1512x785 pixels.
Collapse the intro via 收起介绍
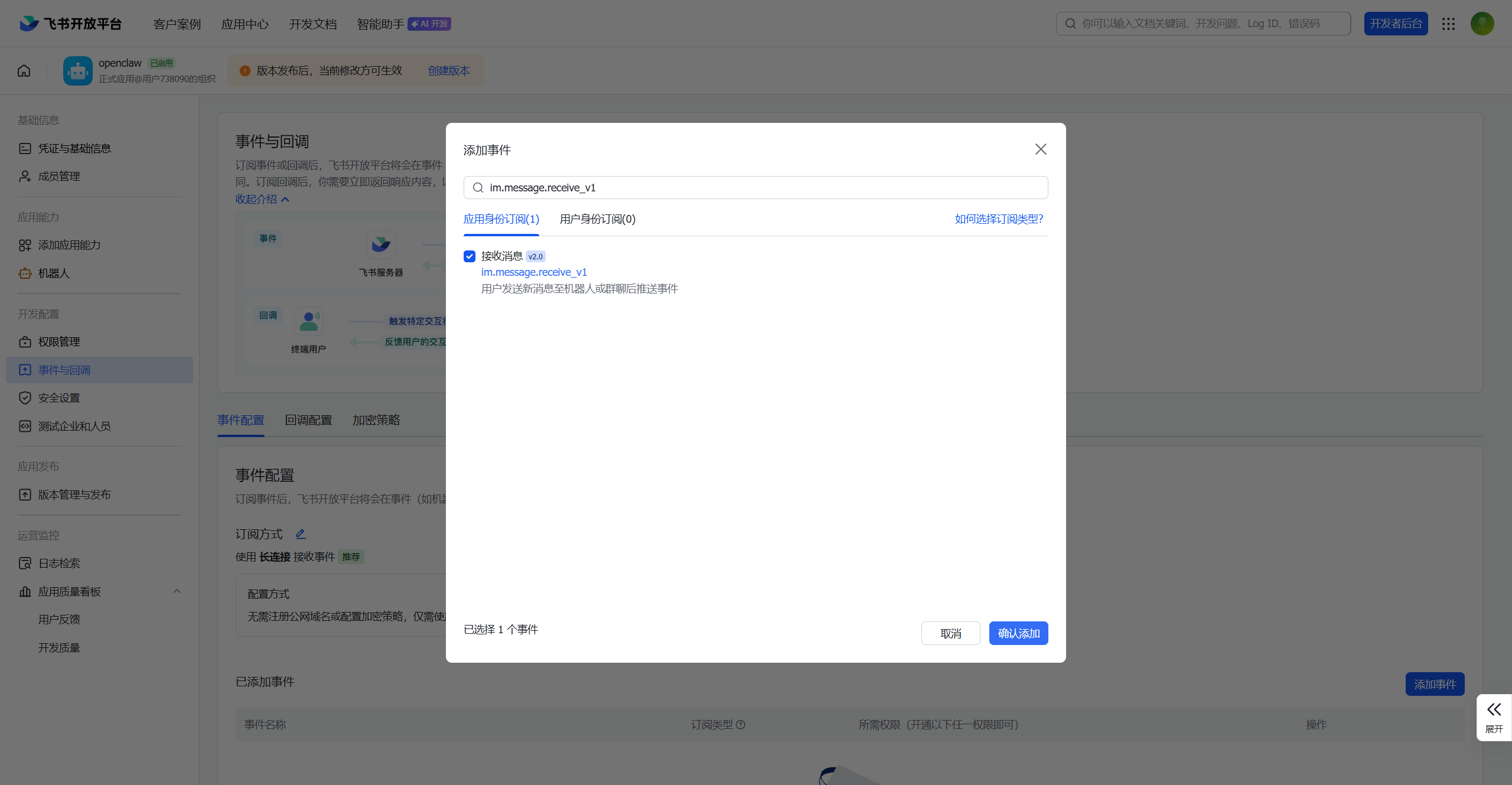click(262, 200)
